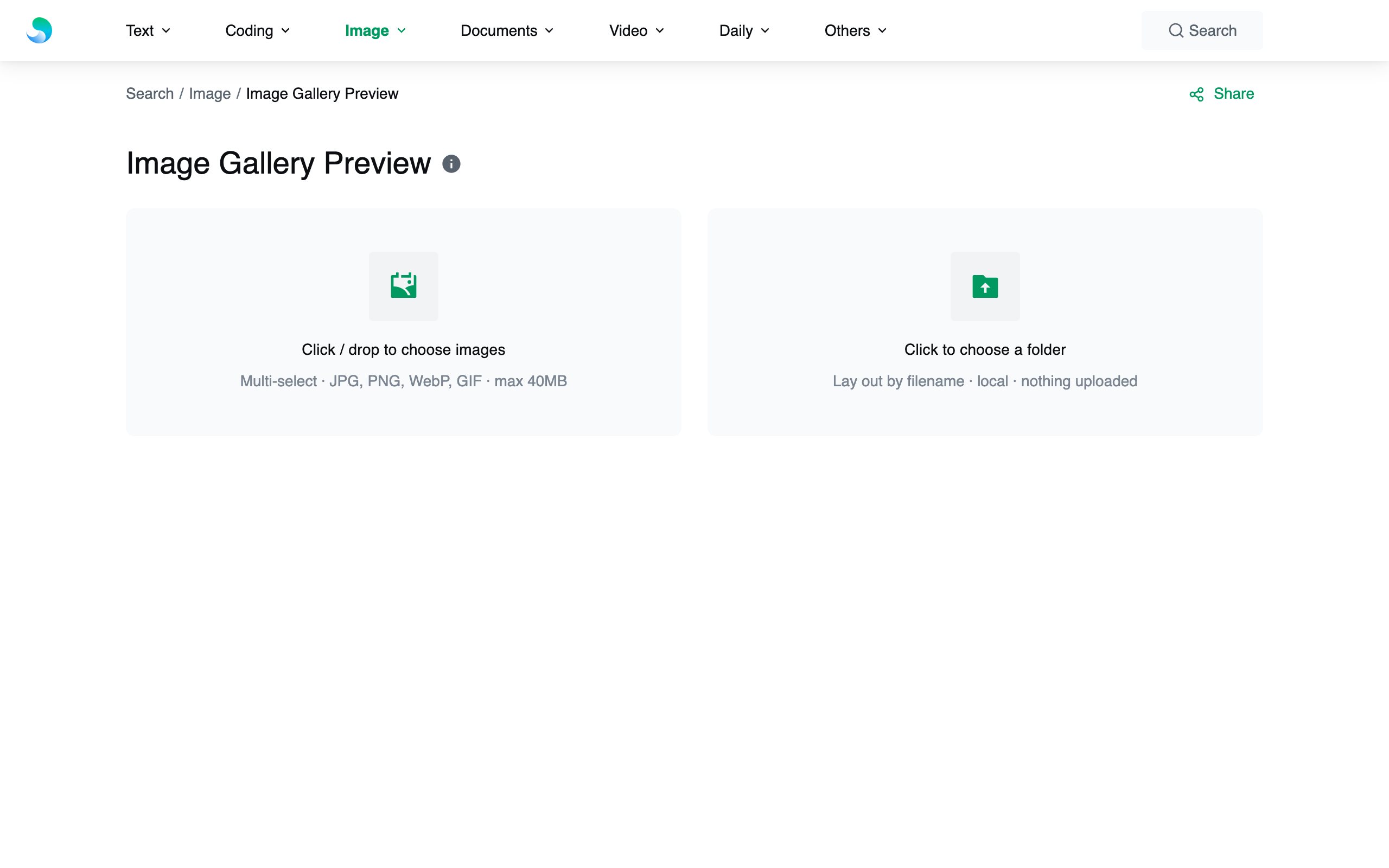The height and width of the screenshot is (868, 1389).
Task: Expand the Daily dropdown chevron
Action: 765,30
